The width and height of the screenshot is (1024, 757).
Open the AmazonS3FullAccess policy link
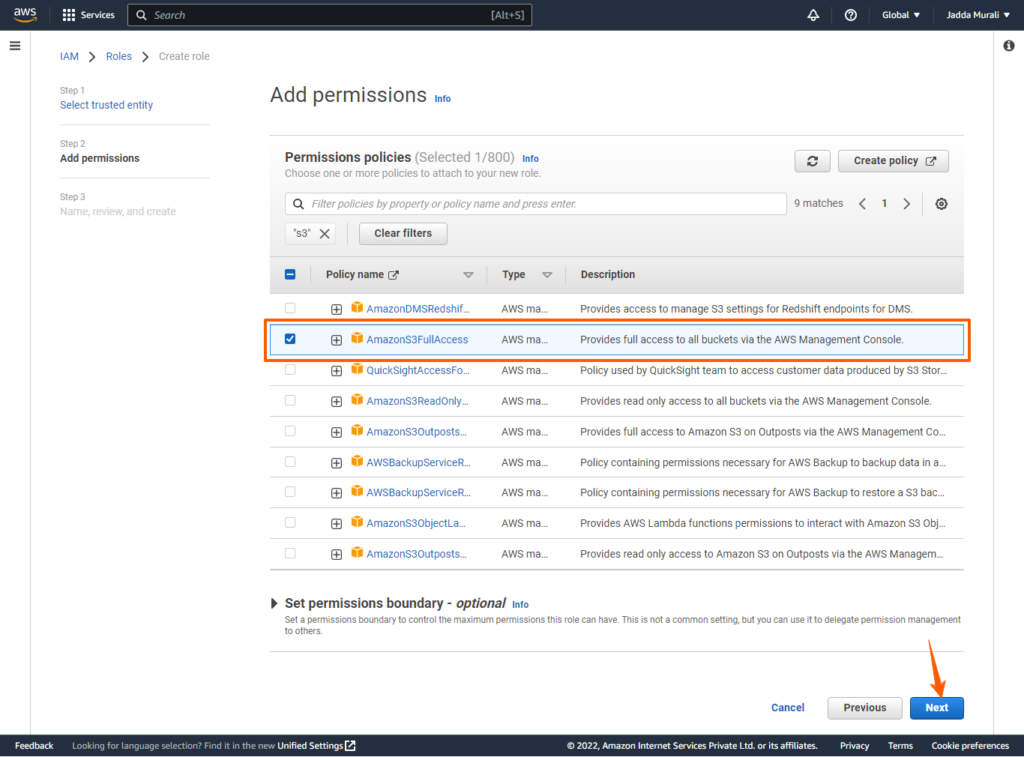point(417,340)
